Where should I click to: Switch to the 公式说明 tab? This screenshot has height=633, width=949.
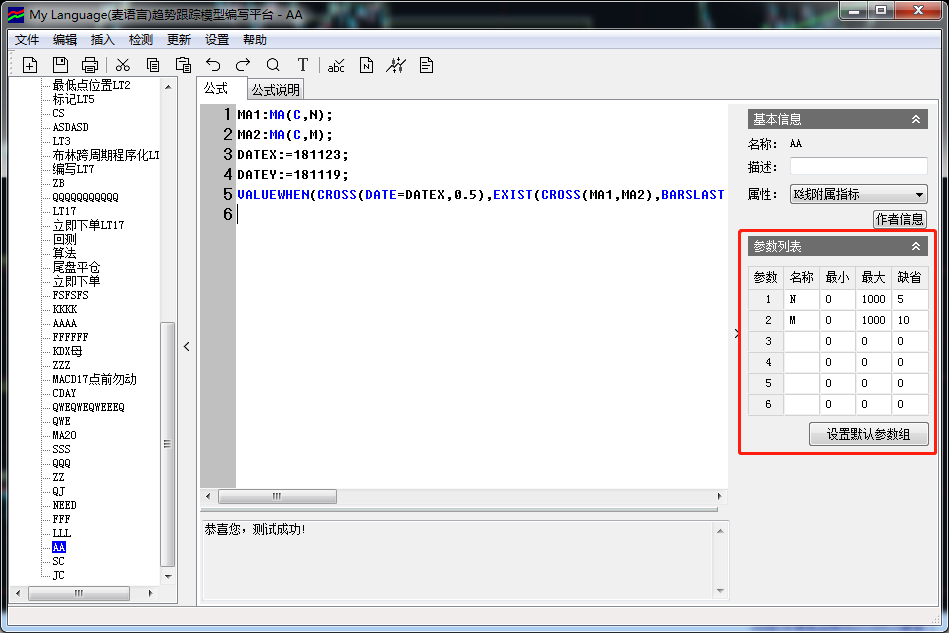point(275,90)
